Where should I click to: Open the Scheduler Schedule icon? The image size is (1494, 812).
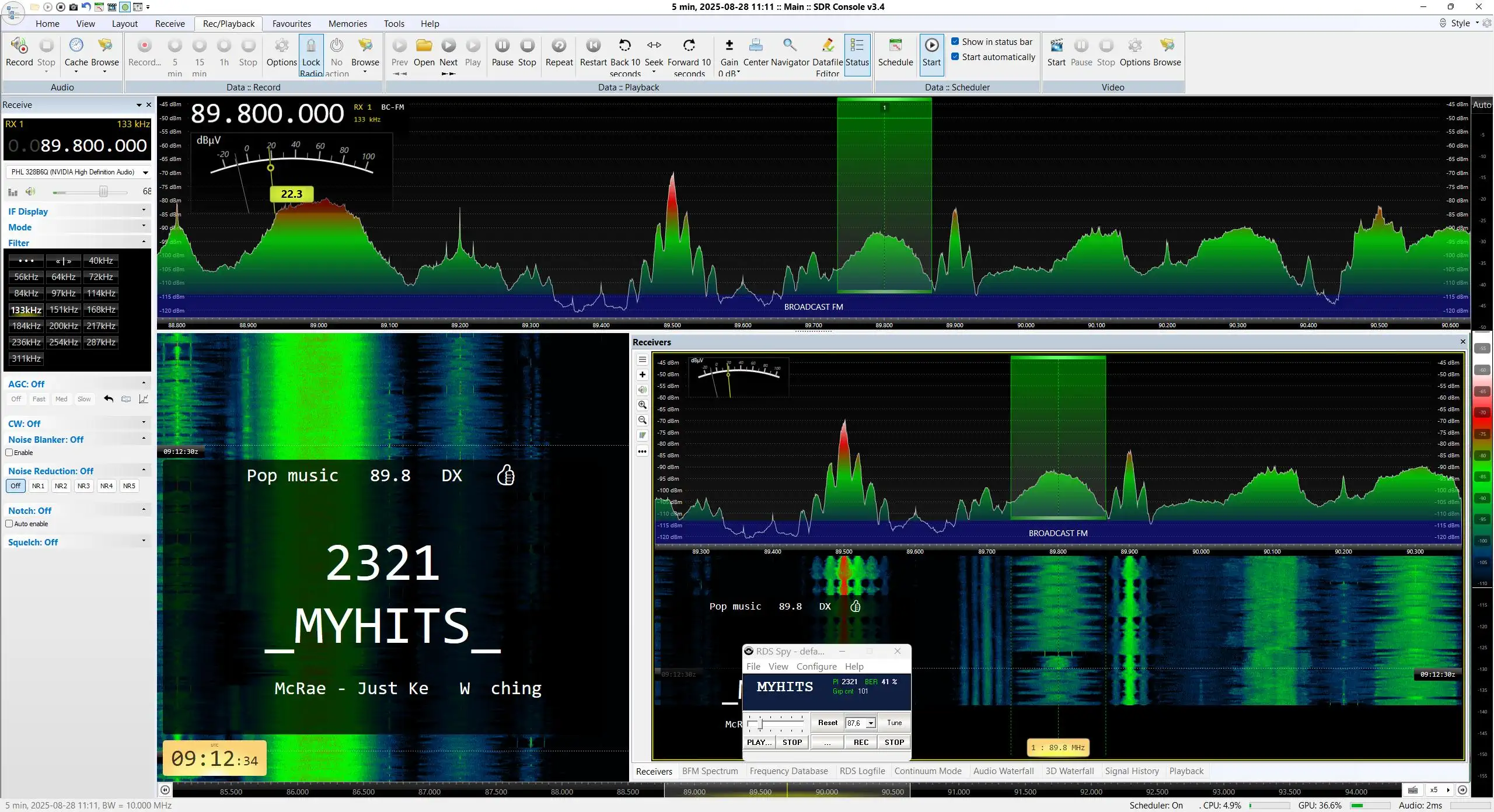coord(895,45)
